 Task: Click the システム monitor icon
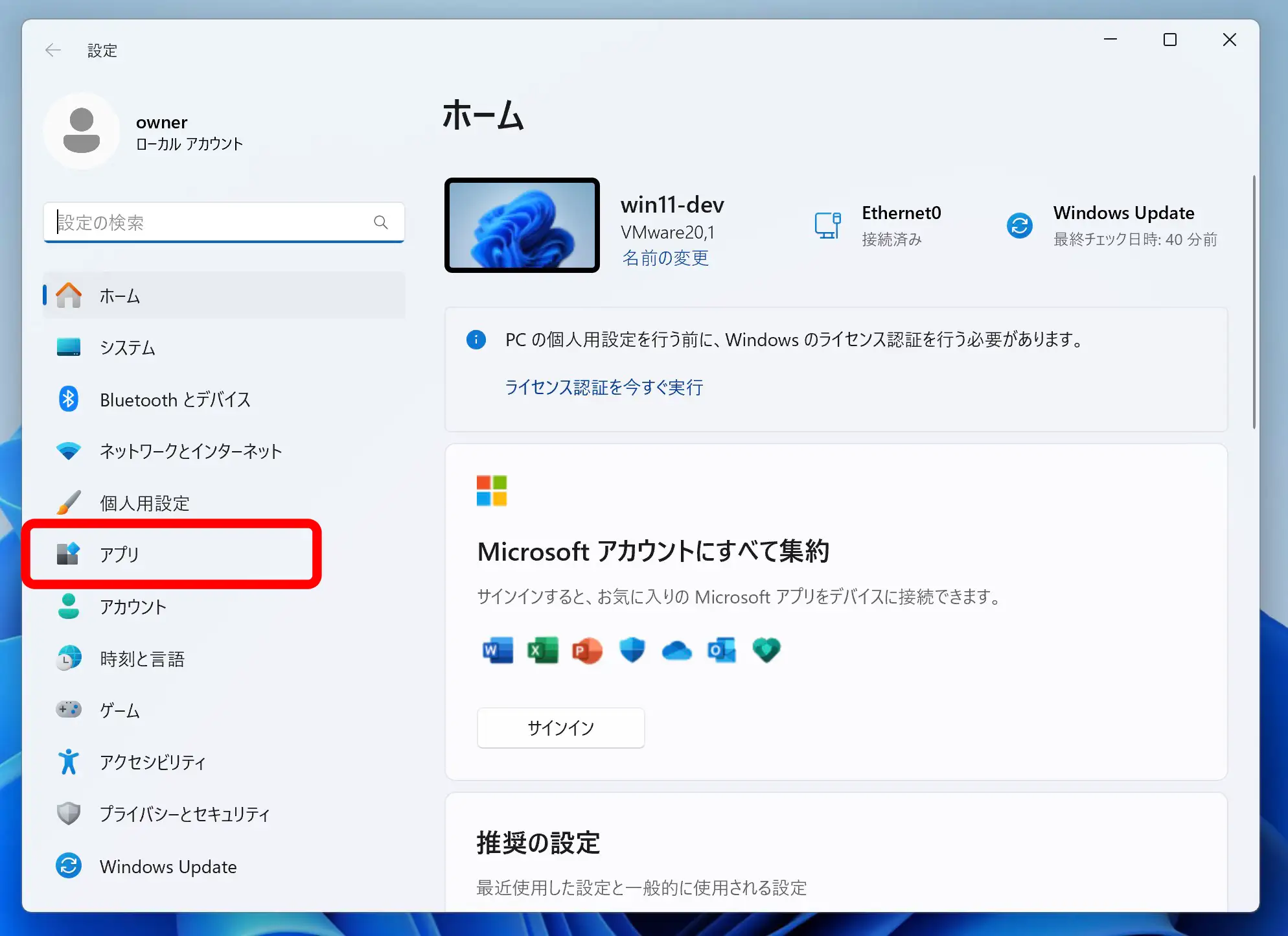tap(69, 347)
